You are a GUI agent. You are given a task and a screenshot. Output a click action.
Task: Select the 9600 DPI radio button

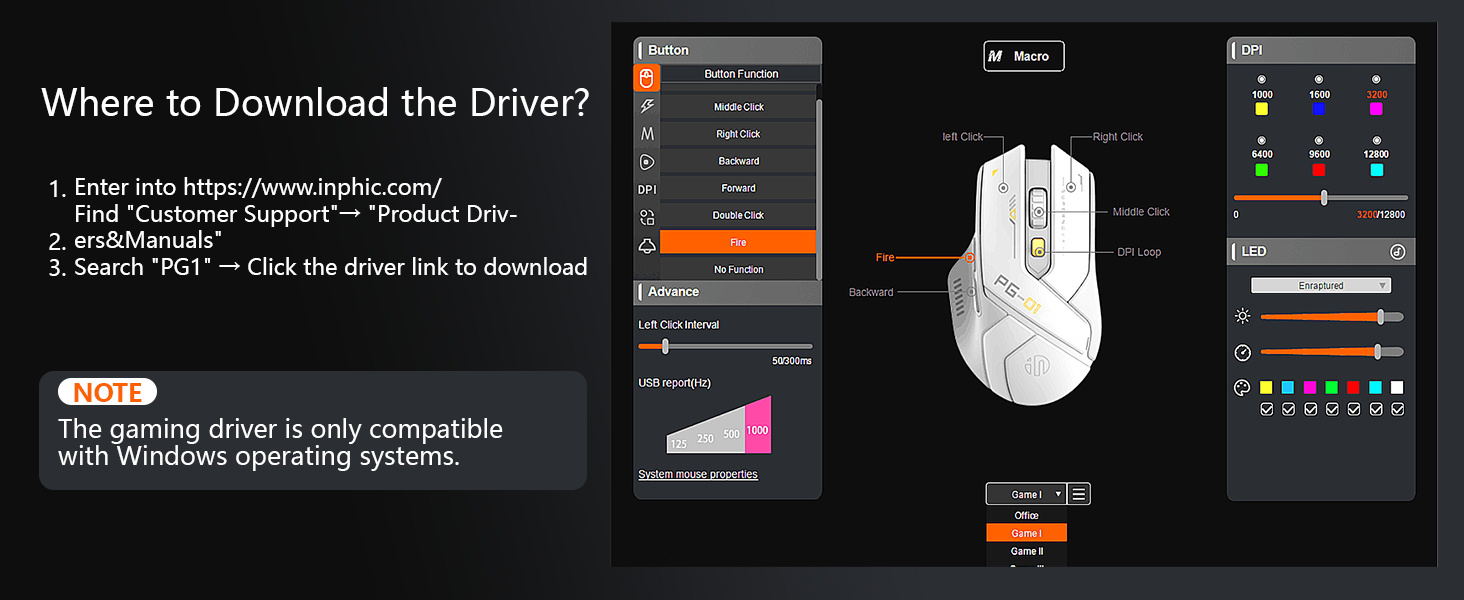(1319, 140)
